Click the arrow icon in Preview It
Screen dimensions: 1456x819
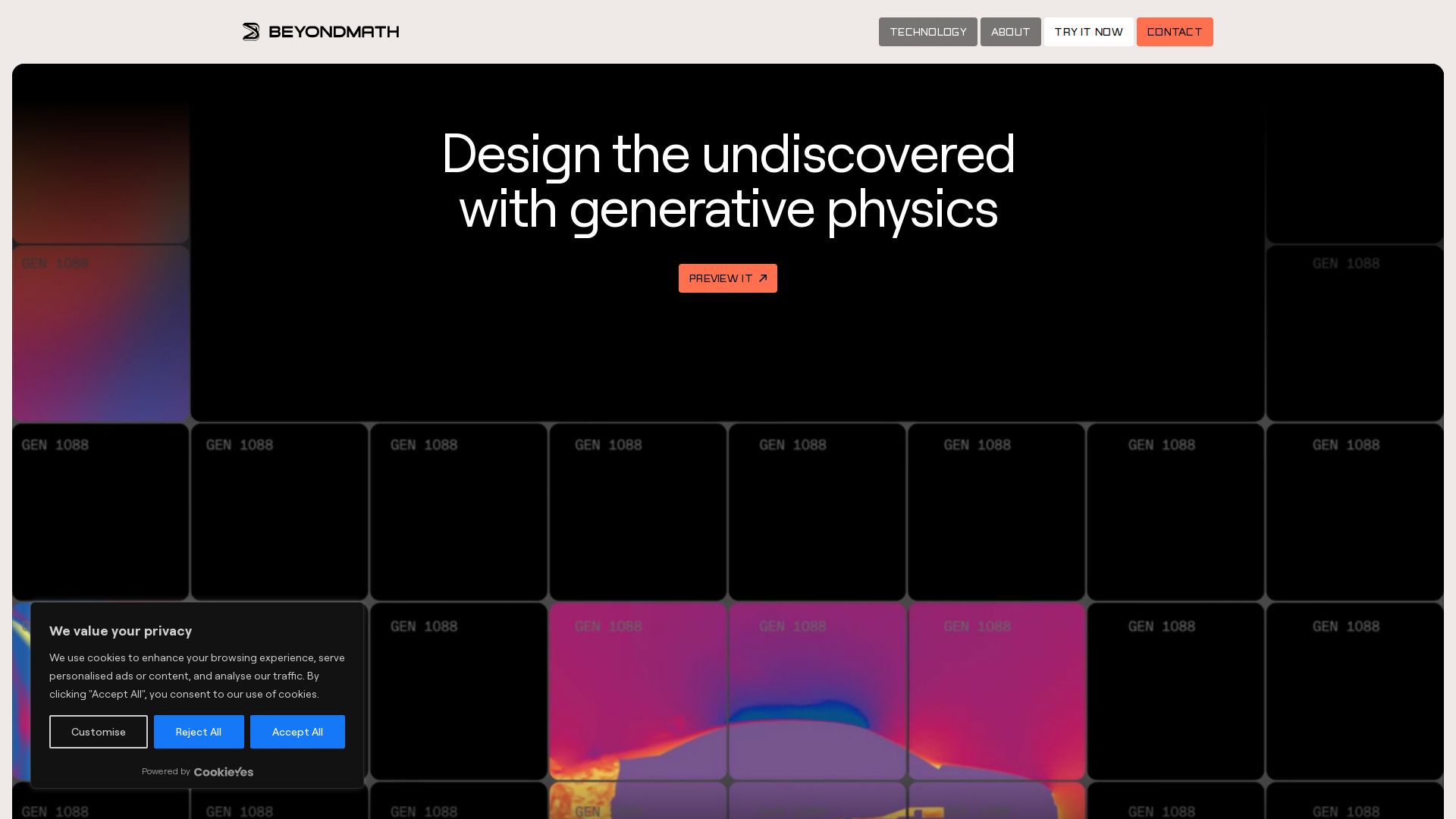coord(763,278)
